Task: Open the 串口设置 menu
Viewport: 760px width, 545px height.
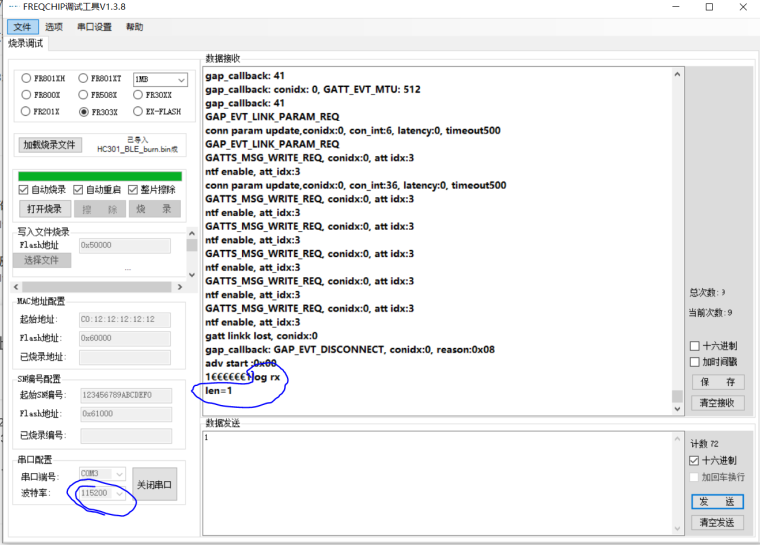Action: tap(94, 26)
